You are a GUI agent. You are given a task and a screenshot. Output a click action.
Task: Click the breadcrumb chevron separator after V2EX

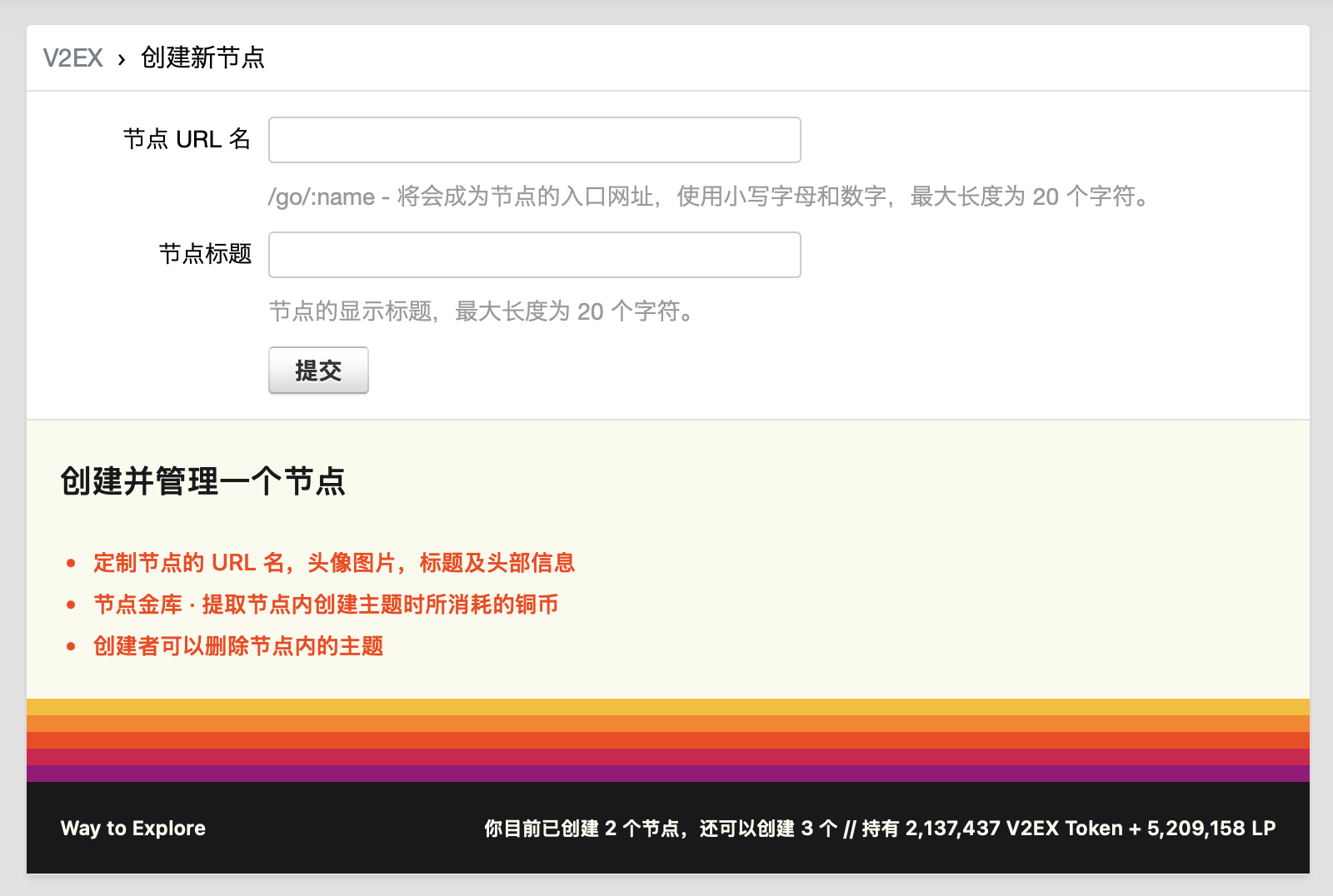122,59
